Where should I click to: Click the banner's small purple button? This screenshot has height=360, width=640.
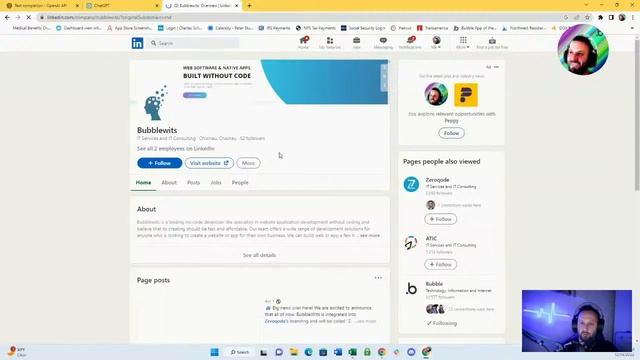(x=195, y=95)
